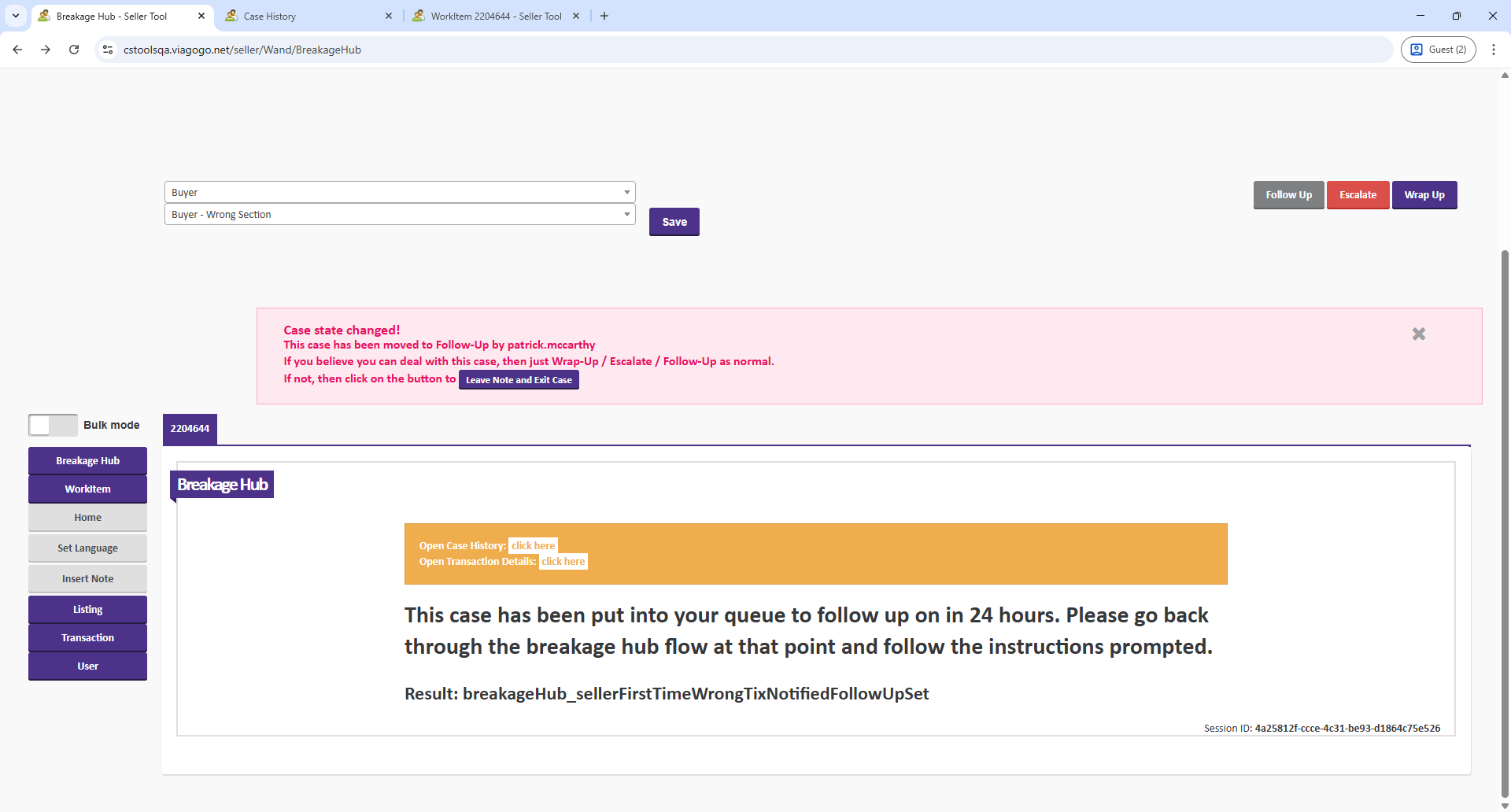The height and width of the screenshot is (812, 1511).
Task: Open the Guest profile menu
Action: click(1438, 50)
